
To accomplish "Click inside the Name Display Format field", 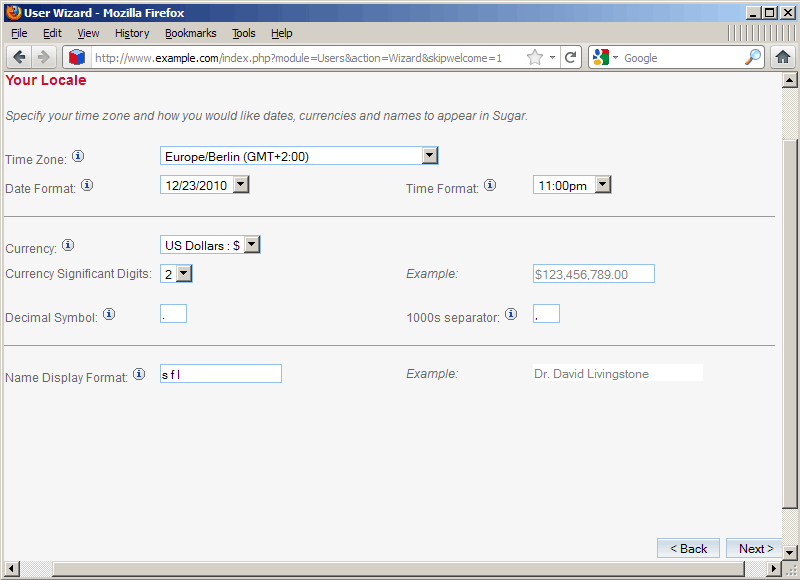I will [x=220, y=373].
